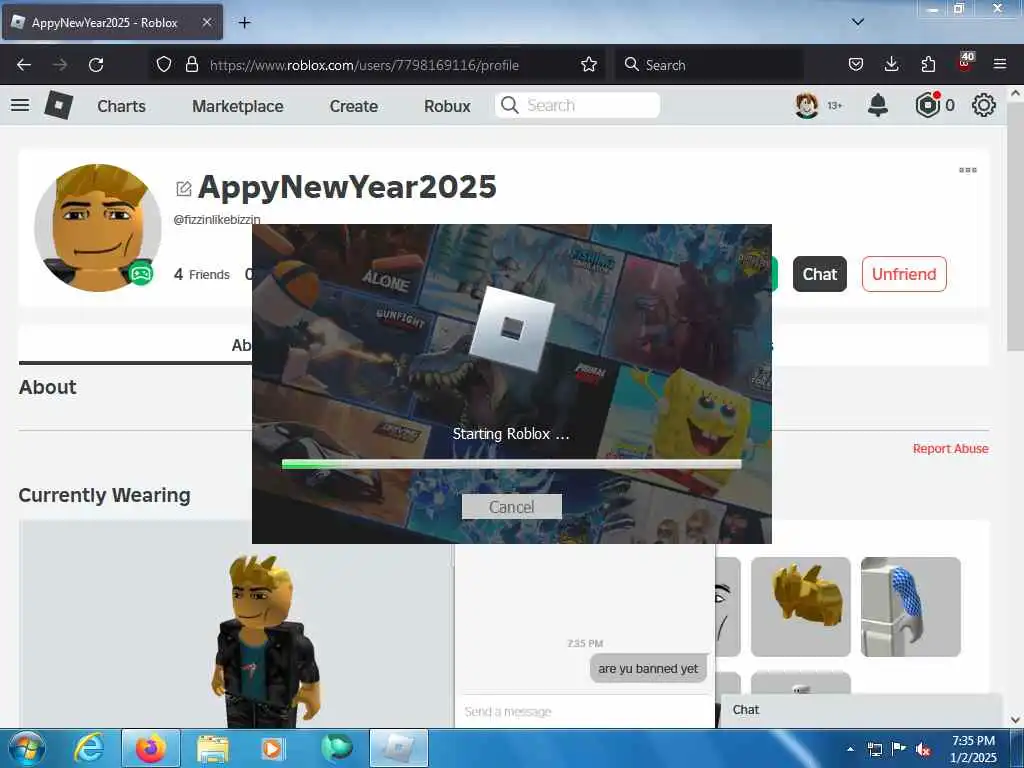
Task: Click the Firefox Search bar field
Action: point(709,65)
